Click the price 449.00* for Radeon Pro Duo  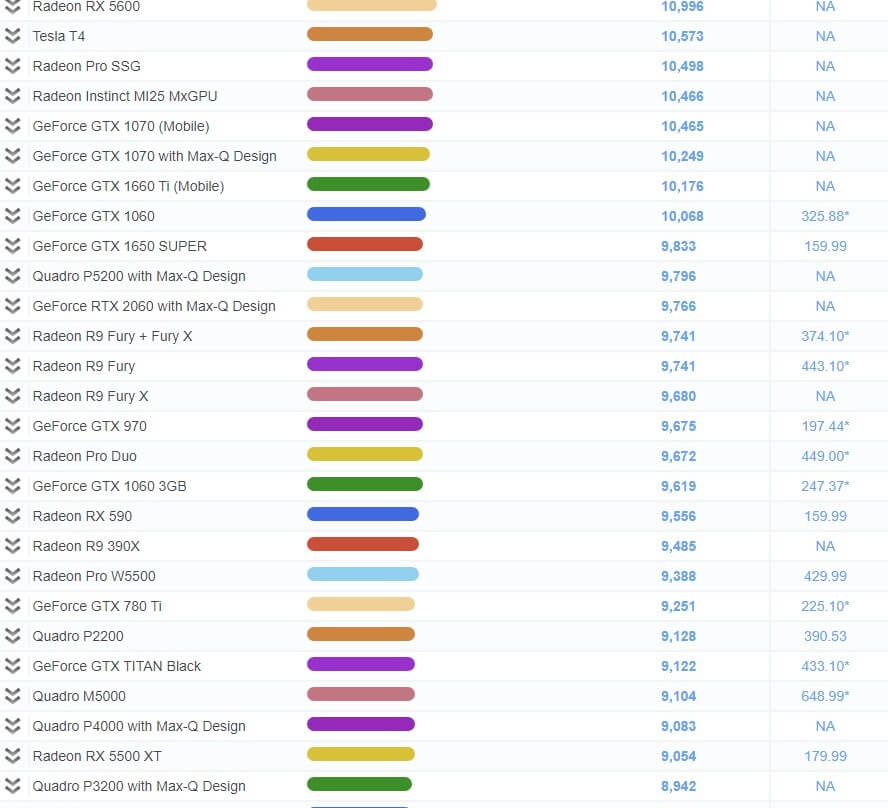pos(825,456)
